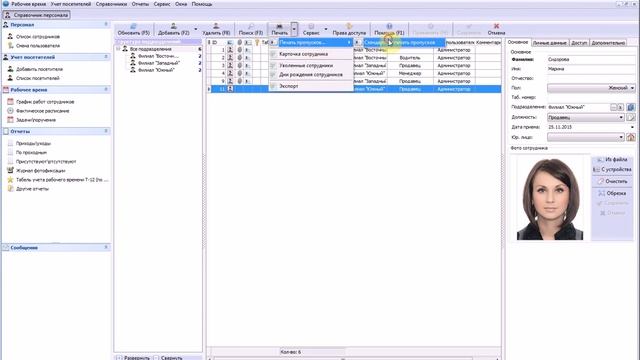Click the Справочник персонала window tab
640x360 pixels.
[37, 15]
